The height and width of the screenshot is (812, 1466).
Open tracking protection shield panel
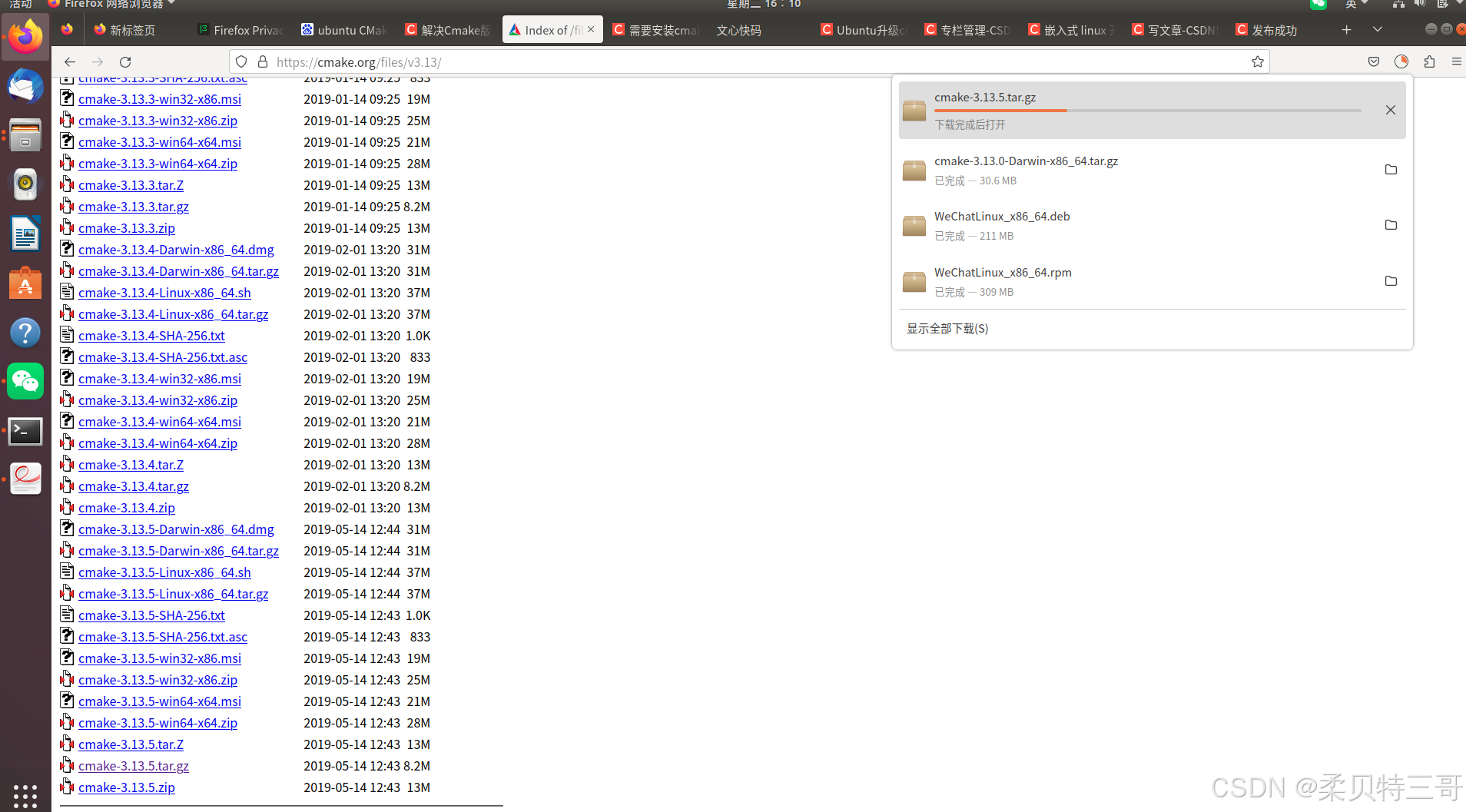click(x=241, y=61)
